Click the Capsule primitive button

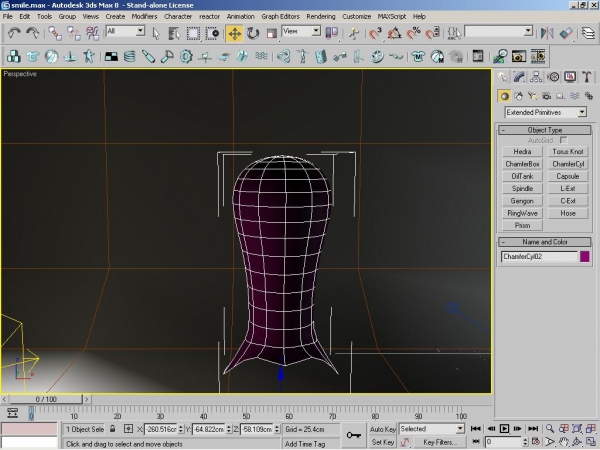pyautogui.click(x=568, y=176)
